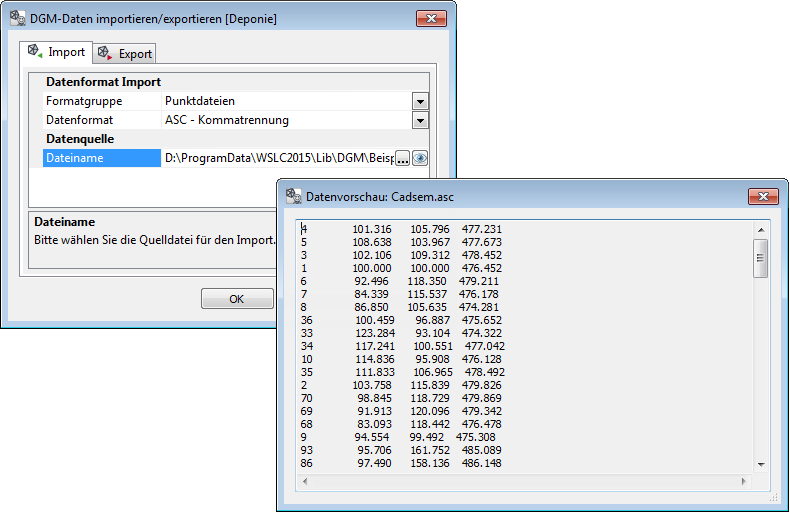The width and height of the screenshot is (790, 515).
Task: Click the DGM-Daten dialog title bar icon
Action: tap(17, 18)
